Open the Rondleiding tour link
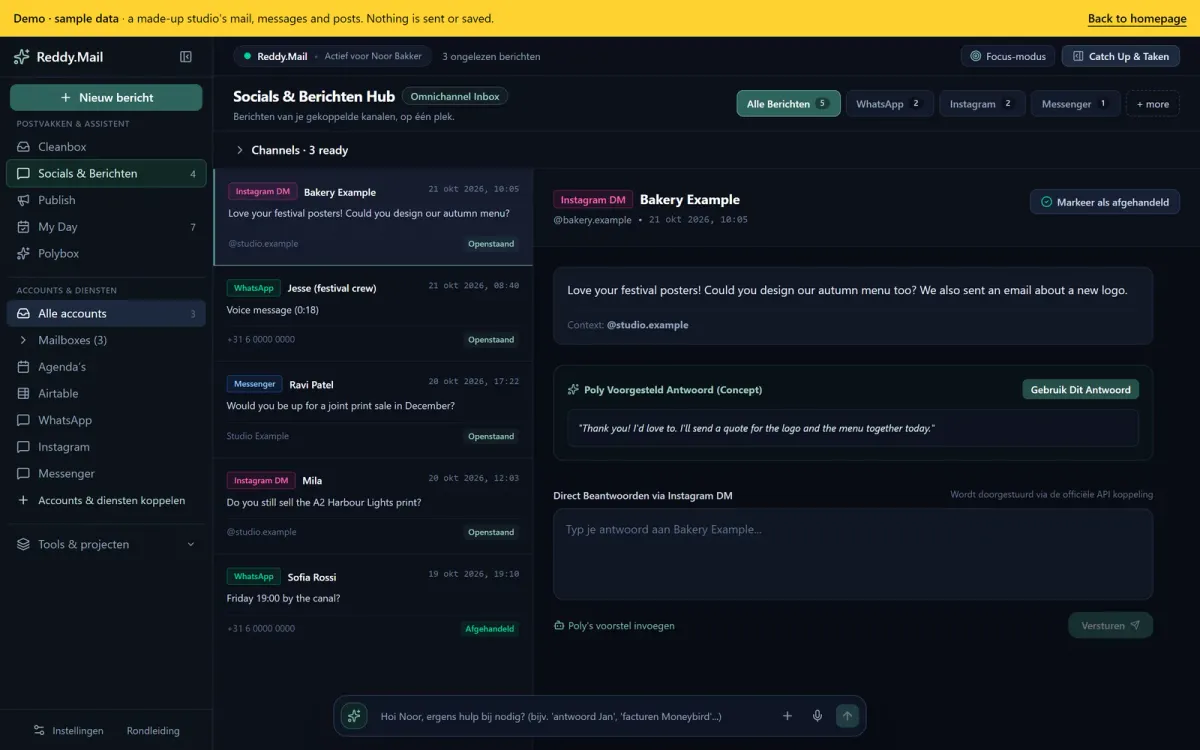This screenshot has height=750, width=1200. pos(153,731)
